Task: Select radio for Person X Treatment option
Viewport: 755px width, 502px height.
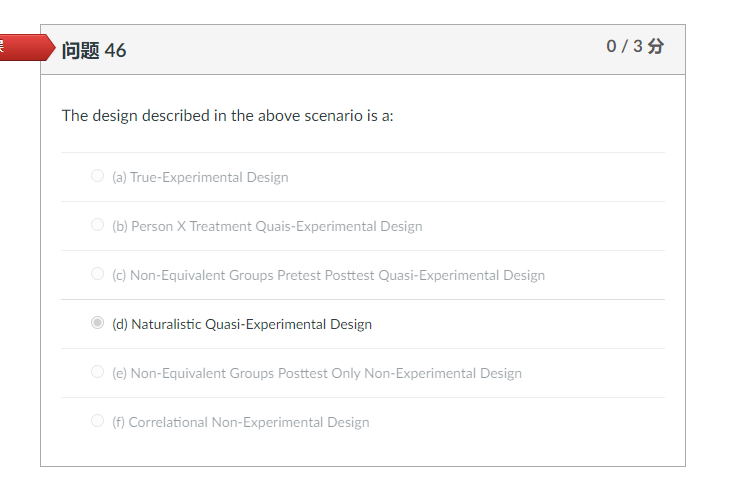Action: point(97,225)
